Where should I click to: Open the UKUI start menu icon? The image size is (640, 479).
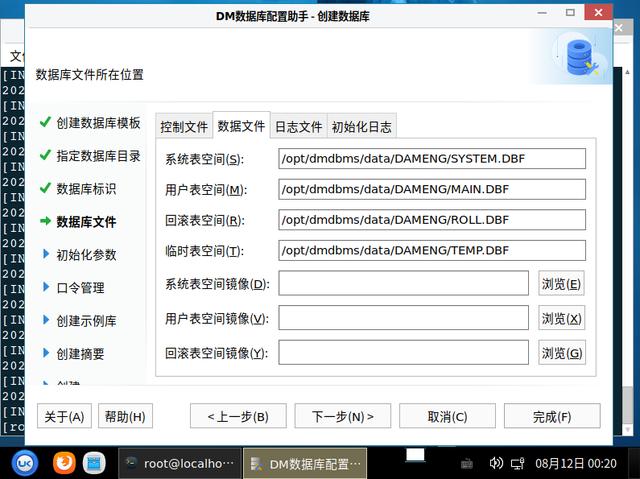coord(25,463)
